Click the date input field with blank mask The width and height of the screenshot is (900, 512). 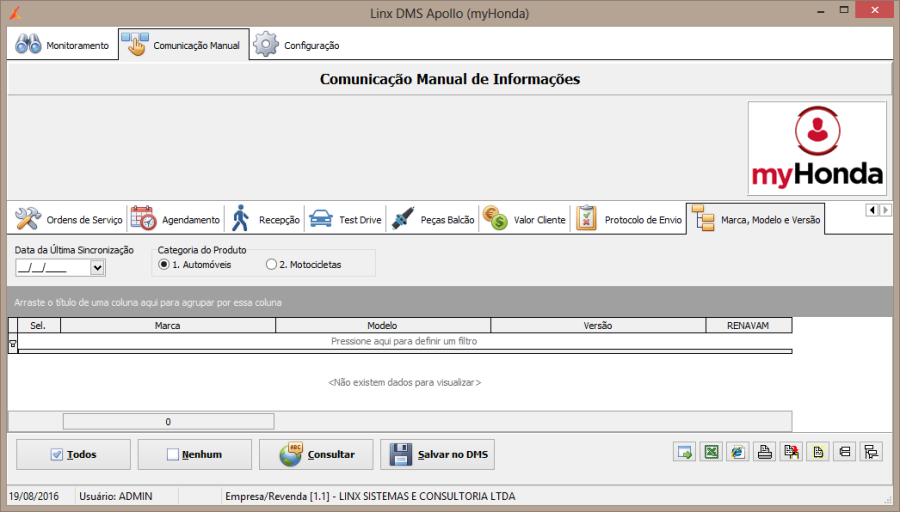53,267
